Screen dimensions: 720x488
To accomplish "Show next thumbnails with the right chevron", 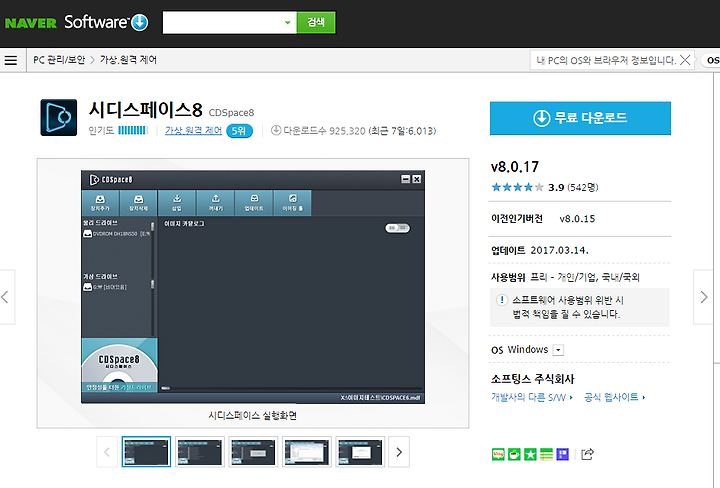I will (399, 452).
